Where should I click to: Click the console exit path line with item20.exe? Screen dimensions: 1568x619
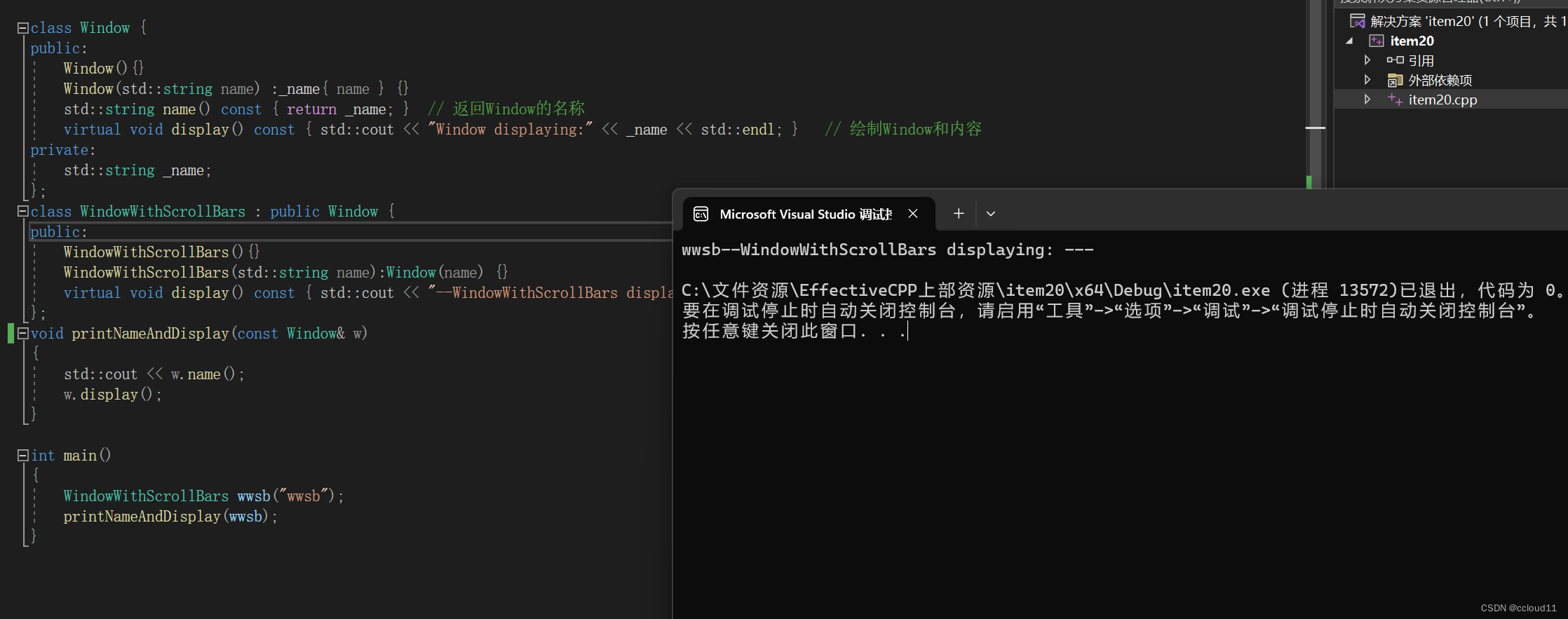click(1122, 290)
